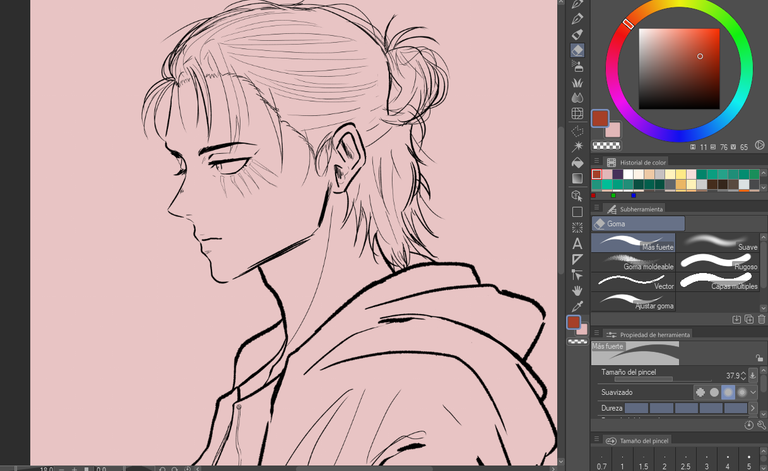The image size is (768, 471).
Task: Select the Text tool icon
Action: pyautogui.click(x=577, y=243)
